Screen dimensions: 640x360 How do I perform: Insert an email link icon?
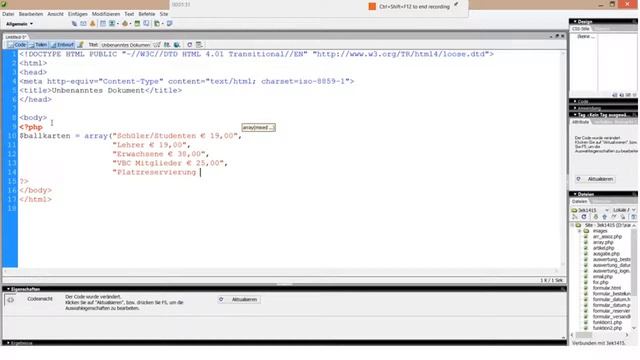83,24
